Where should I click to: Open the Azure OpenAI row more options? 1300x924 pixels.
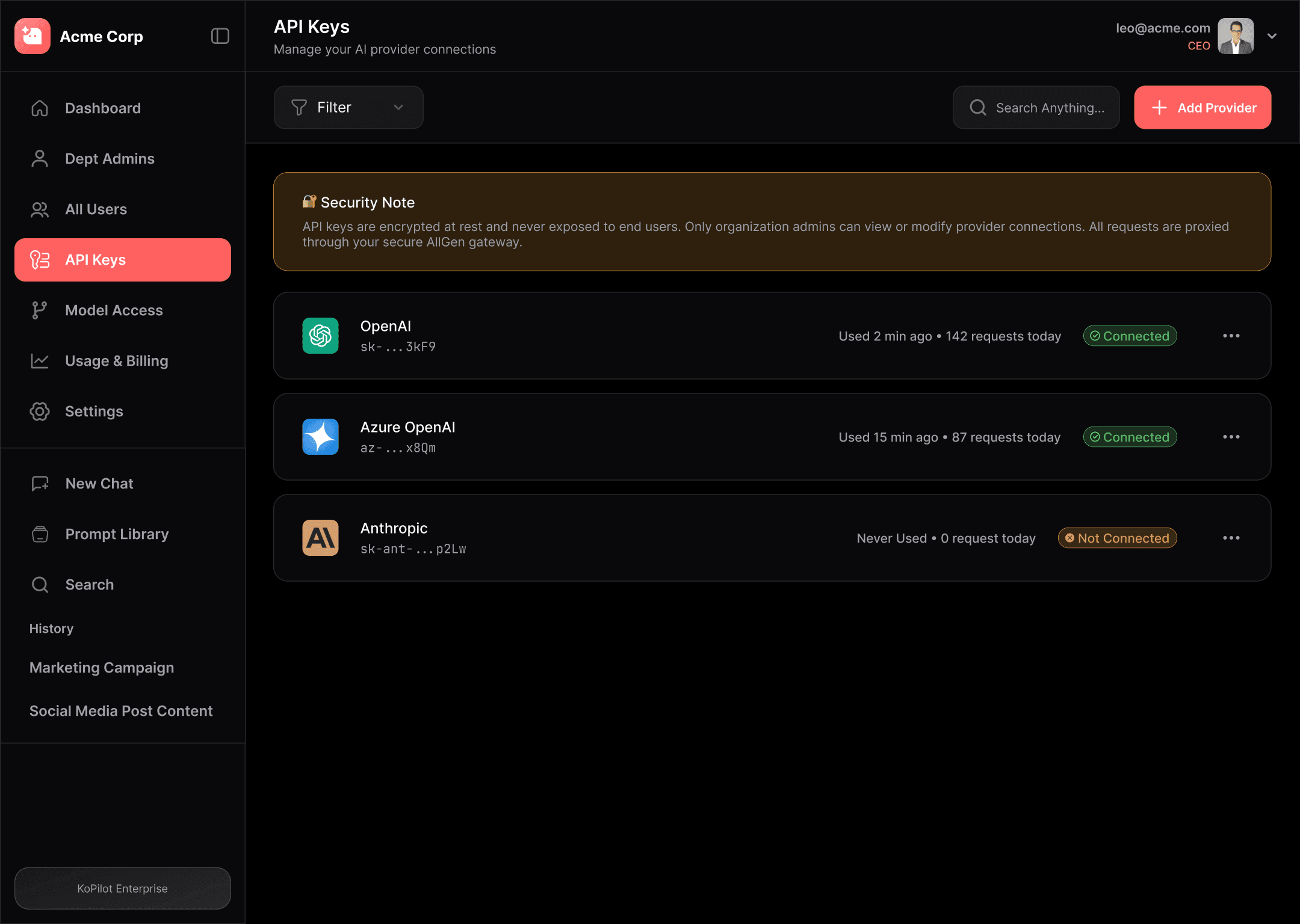click(x=1231, y=437)
